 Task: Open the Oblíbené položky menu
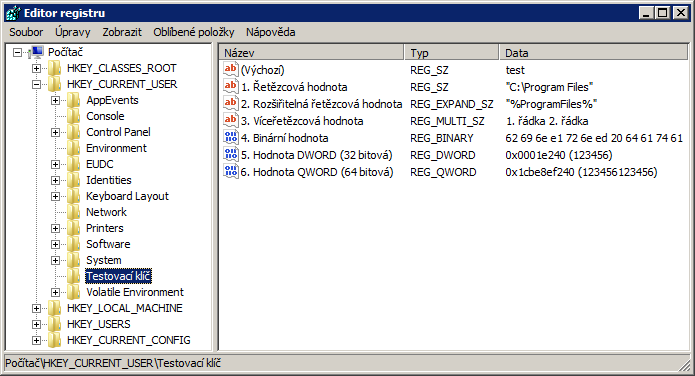(x=194, y=32)
